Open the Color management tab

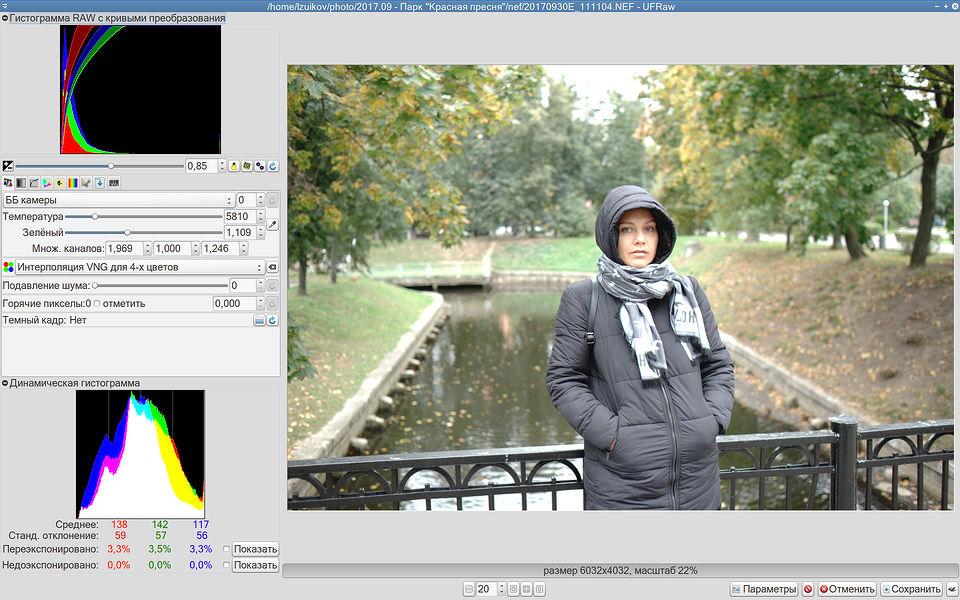tap(47, 182)
